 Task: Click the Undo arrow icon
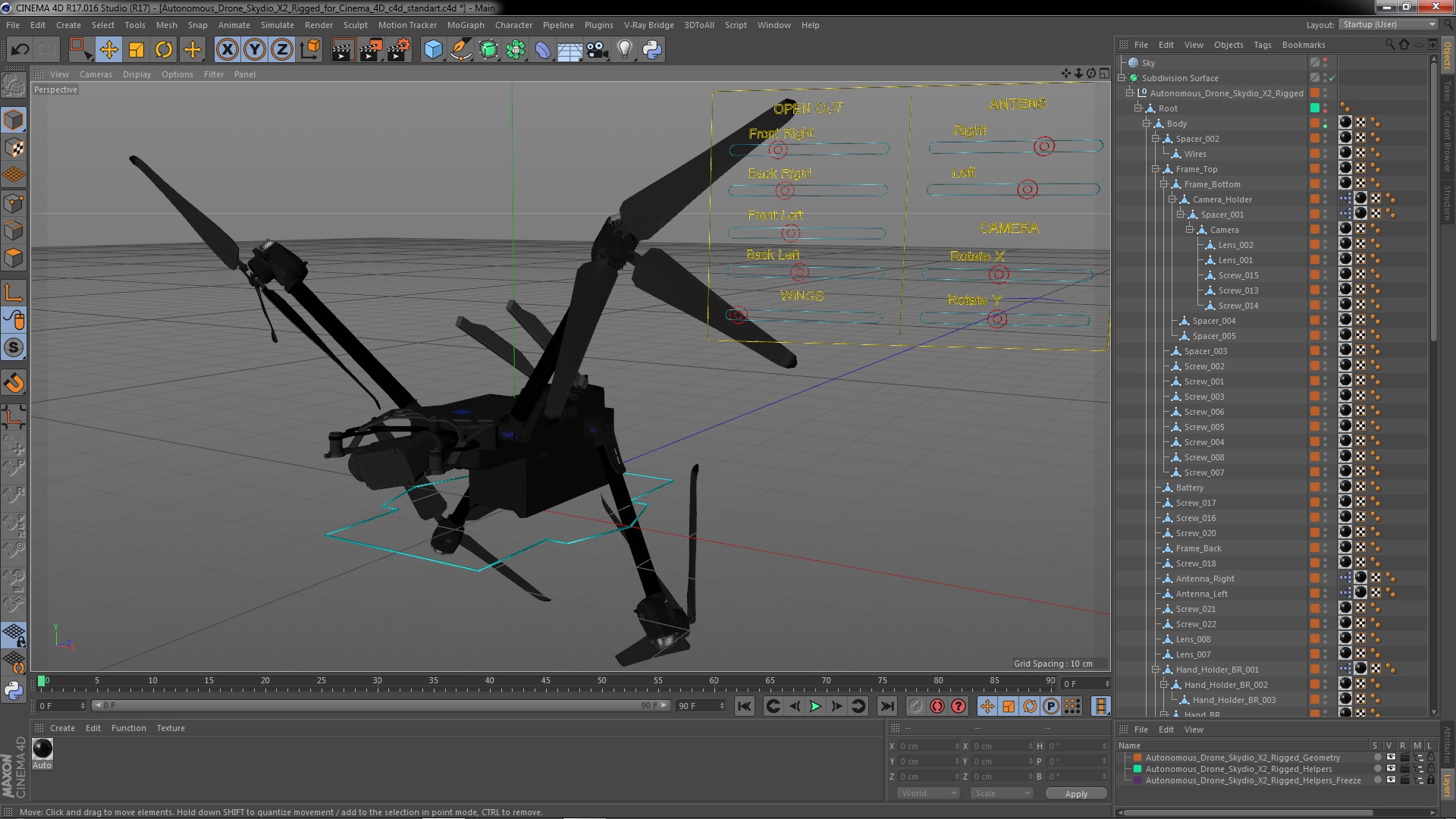click(x=20, y=50)
